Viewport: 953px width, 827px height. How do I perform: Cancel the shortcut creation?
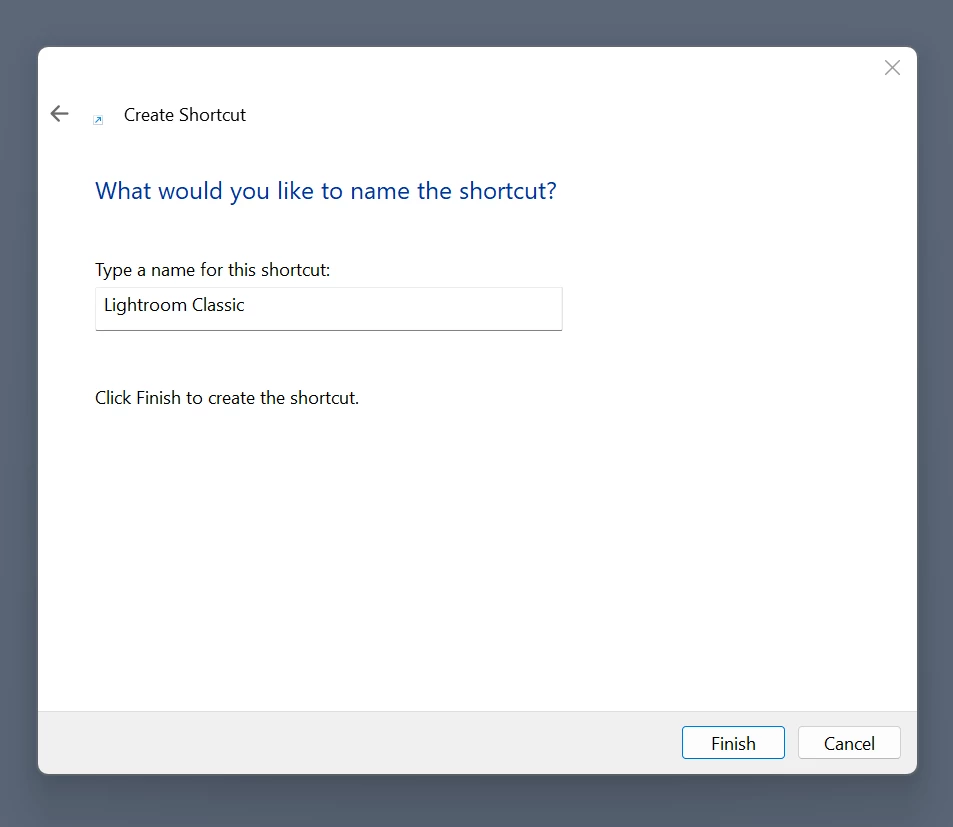tap(849, 743)
